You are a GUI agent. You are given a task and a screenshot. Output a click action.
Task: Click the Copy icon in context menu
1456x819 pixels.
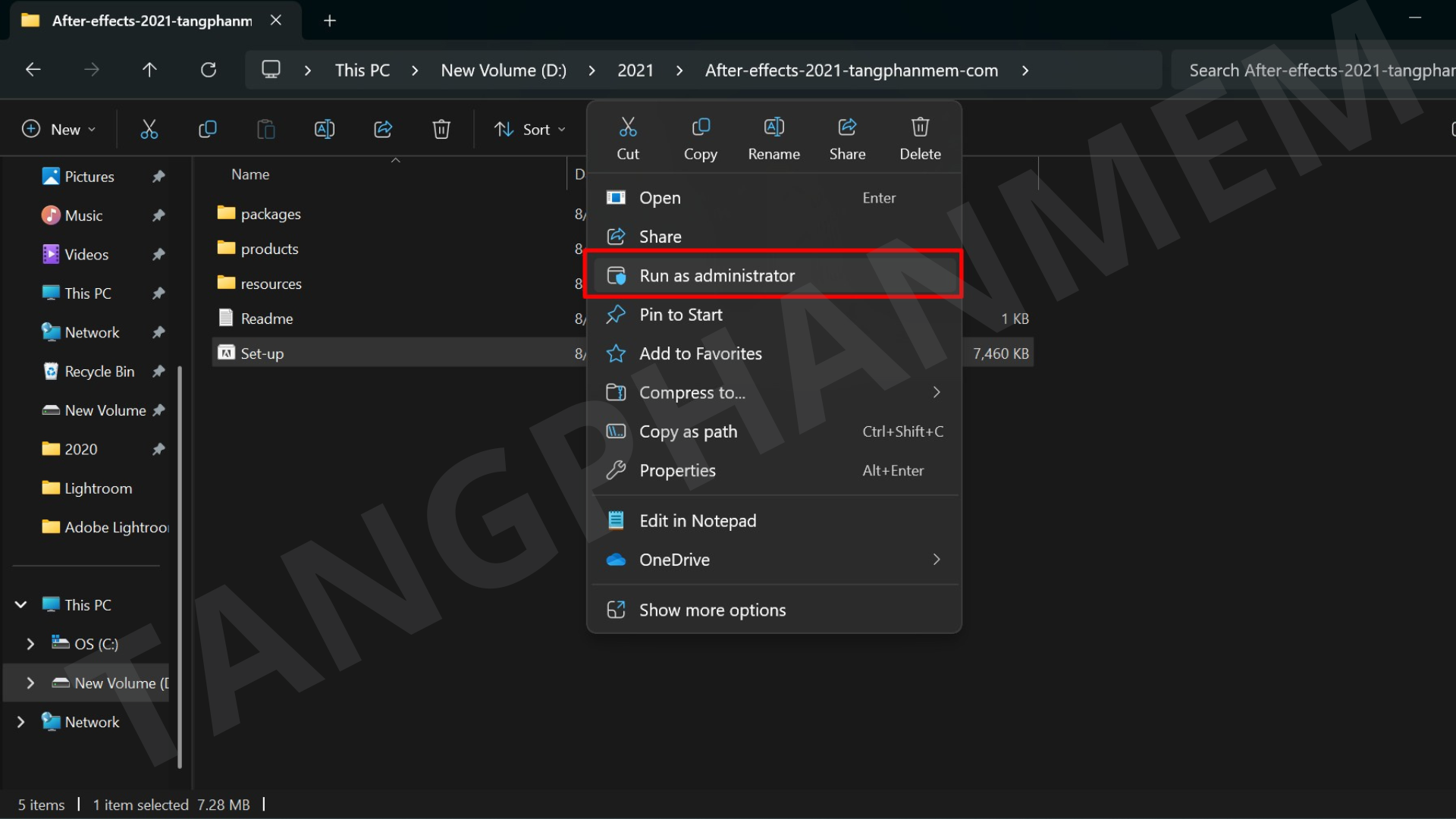[x=700, y=127]
